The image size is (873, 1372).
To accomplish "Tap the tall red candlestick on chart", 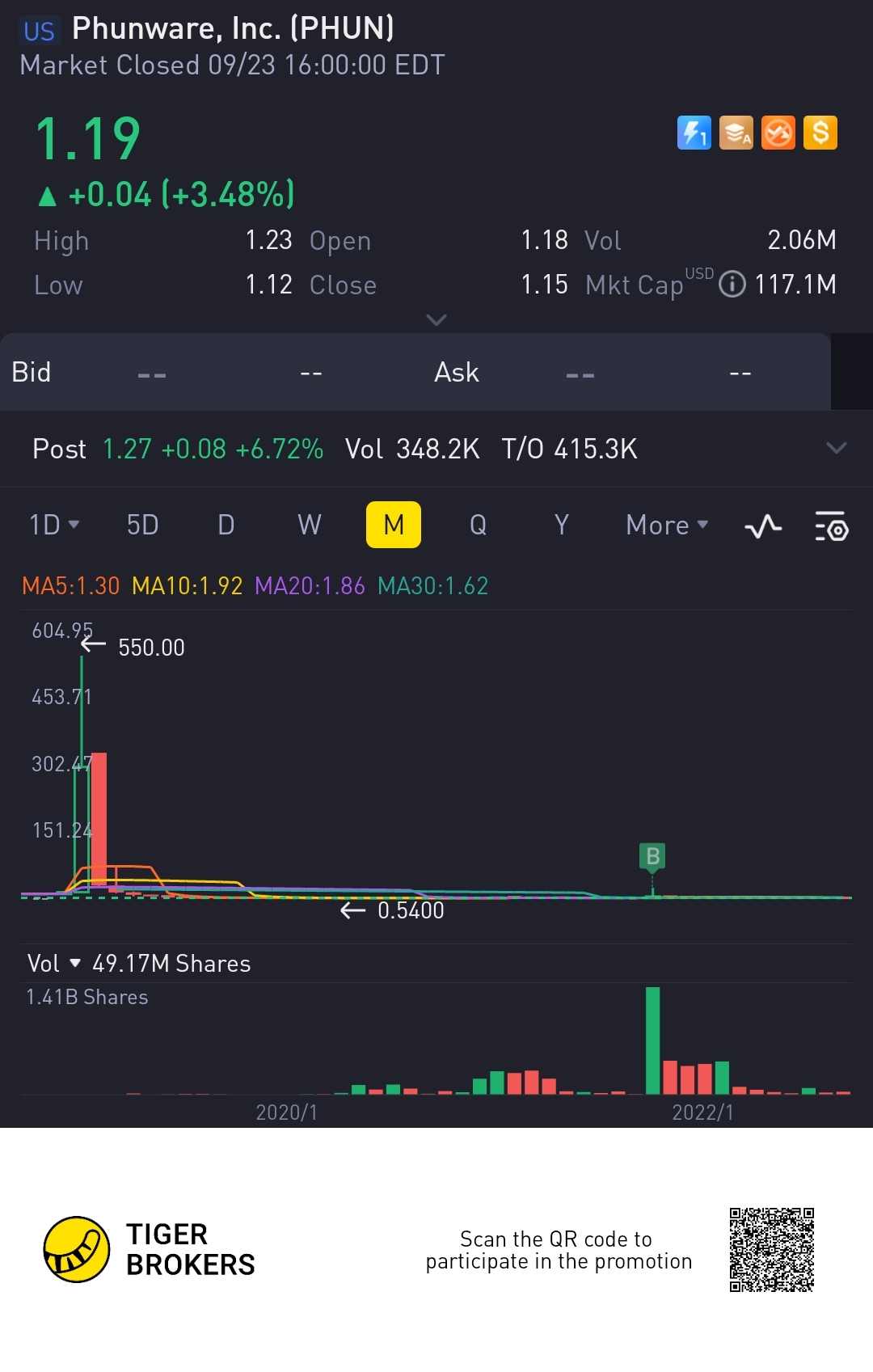I will point(99,821).
